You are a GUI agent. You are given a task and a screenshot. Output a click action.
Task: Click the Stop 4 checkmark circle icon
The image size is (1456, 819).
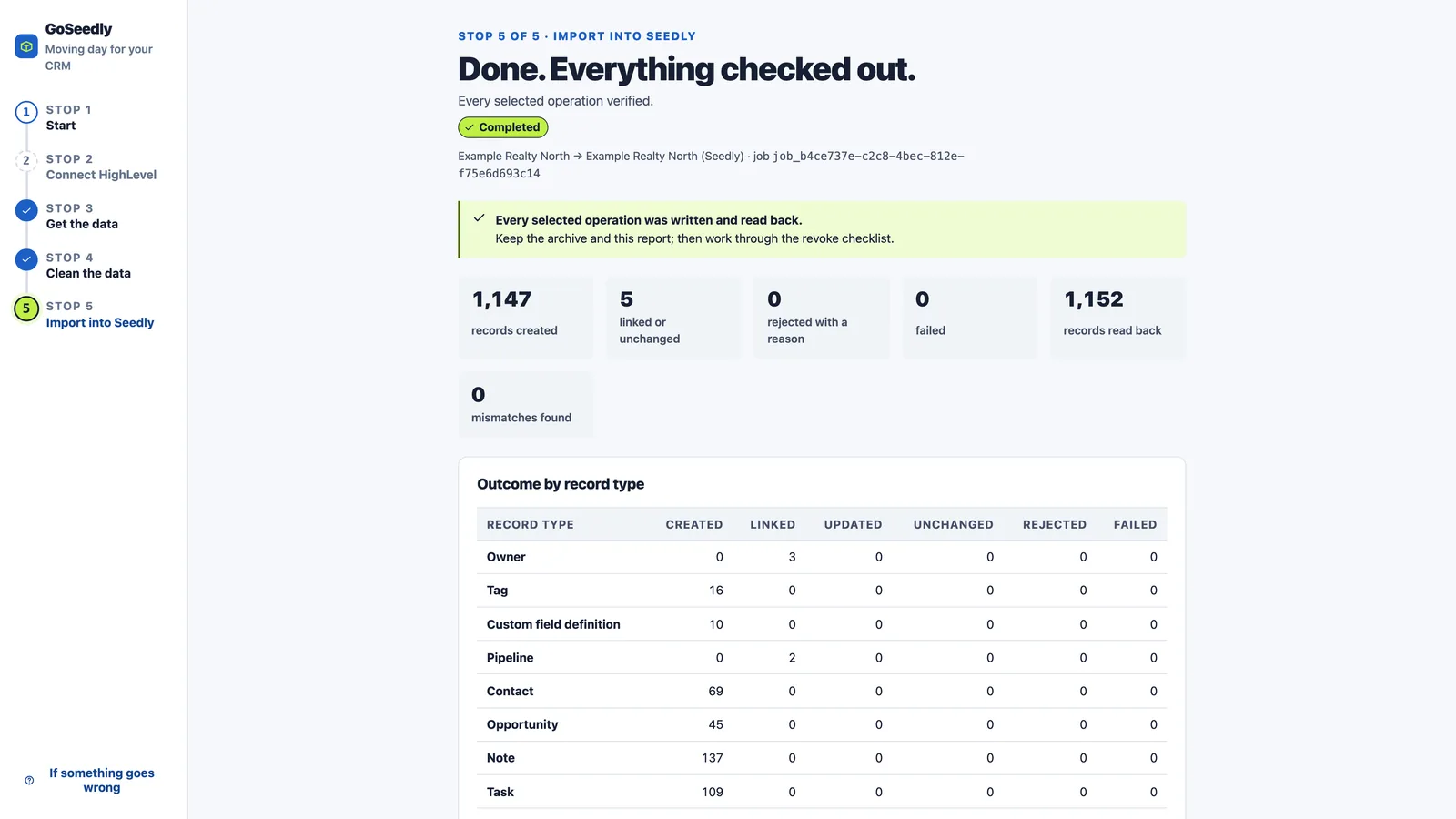coord(26,259)
